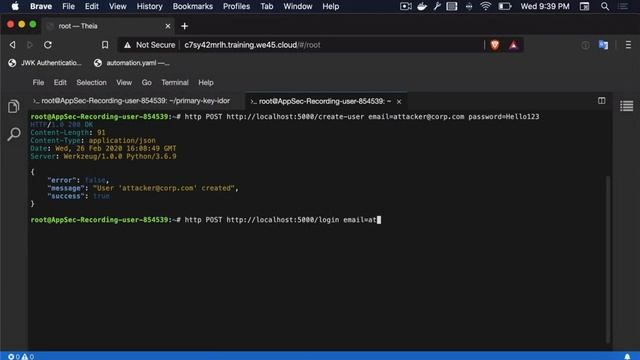Close the active terminal tab
Image resolution: width=640 pixels, height=360 pixels.
pos(399,101)
